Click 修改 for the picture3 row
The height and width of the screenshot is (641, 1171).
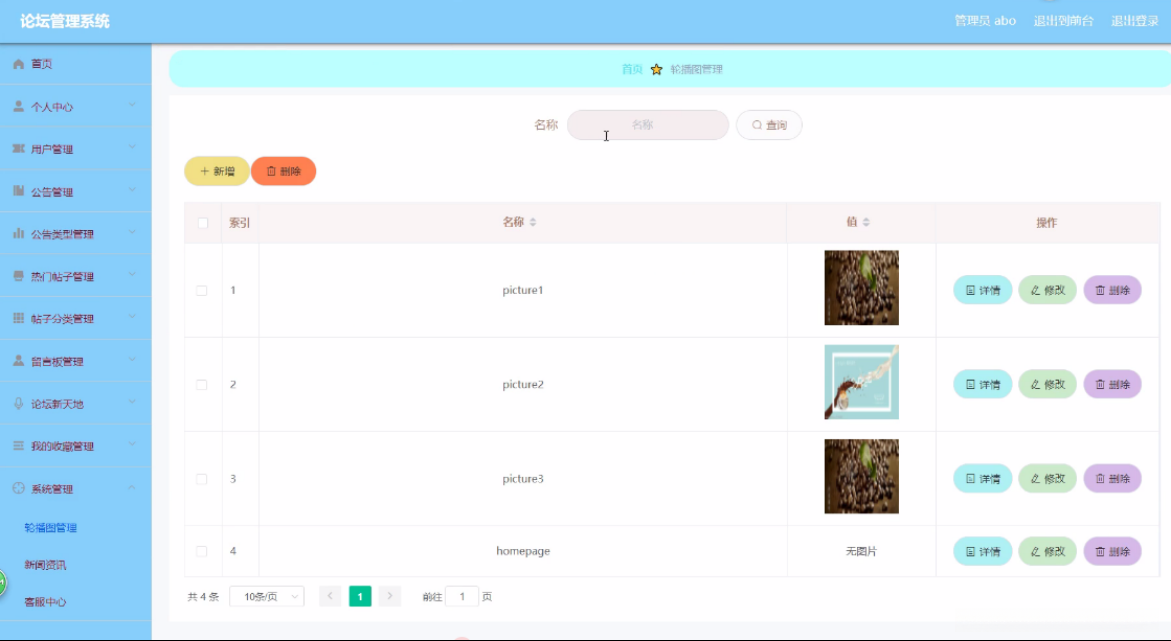(1048, 478)
